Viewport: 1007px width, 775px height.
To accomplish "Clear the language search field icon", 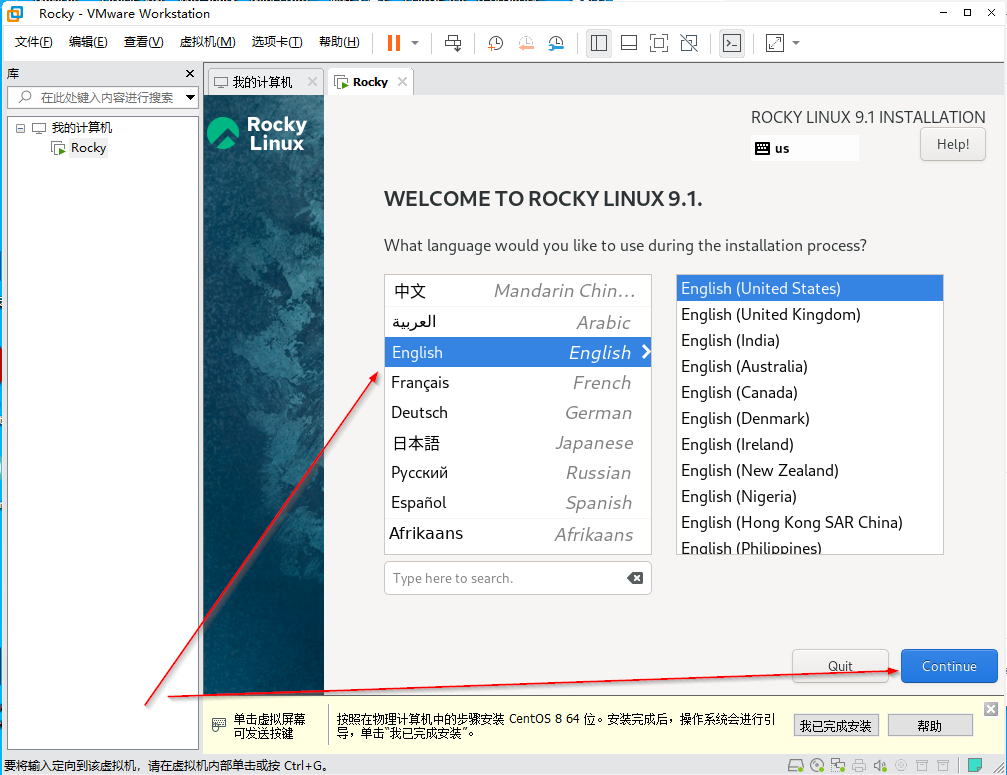I will pos(635,578).
